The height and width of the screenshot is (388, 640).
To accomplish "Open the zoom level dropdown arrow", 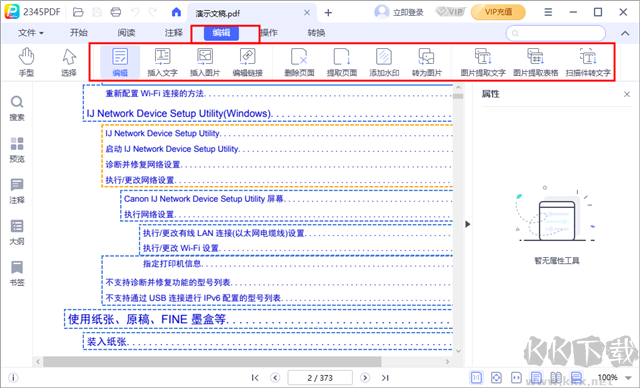I will [x=629, y=378].
